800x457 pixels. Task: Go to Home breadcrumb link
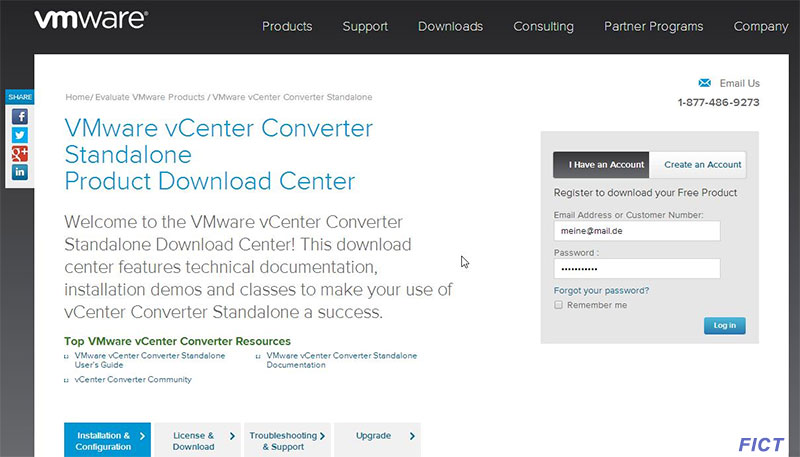pyautogui.click(x=78, y=97)
